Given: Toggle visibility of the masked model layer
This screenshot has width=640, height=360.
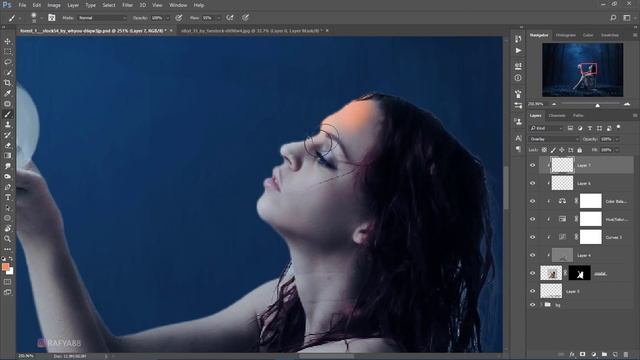Looking at the screenshot, I should click(x=532, y=273).
